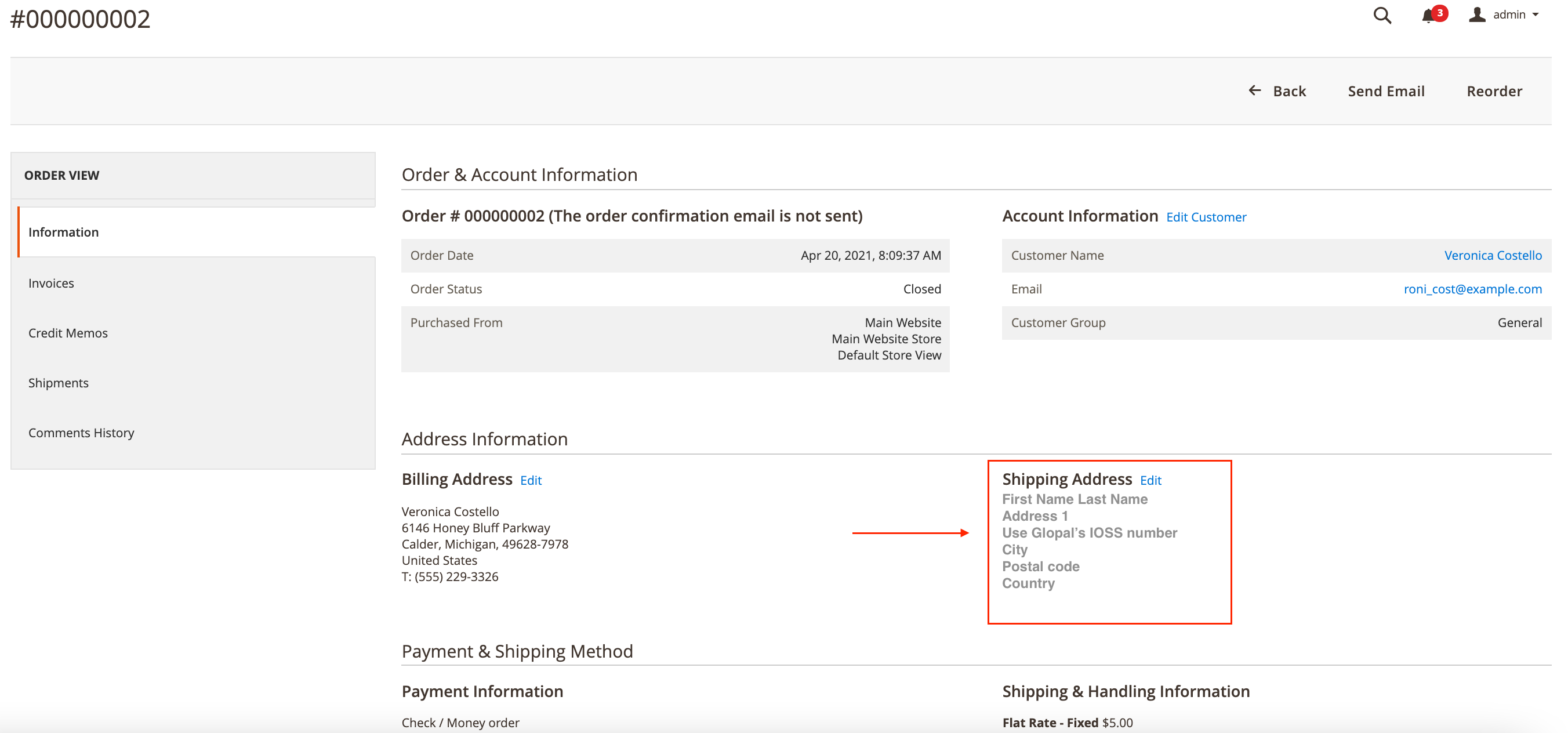Click the Reorder button
Image resolution: width=1568 pixels, height=733 pixels.
(1494, 91)
